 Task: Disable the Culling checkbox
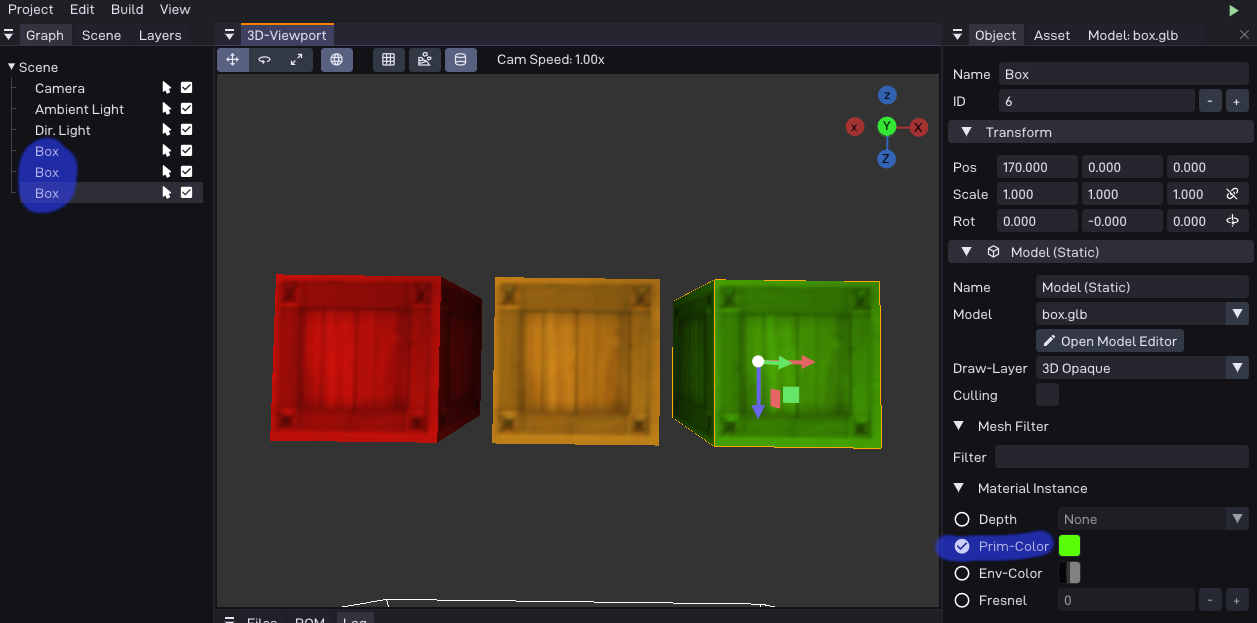[1046, 395]
